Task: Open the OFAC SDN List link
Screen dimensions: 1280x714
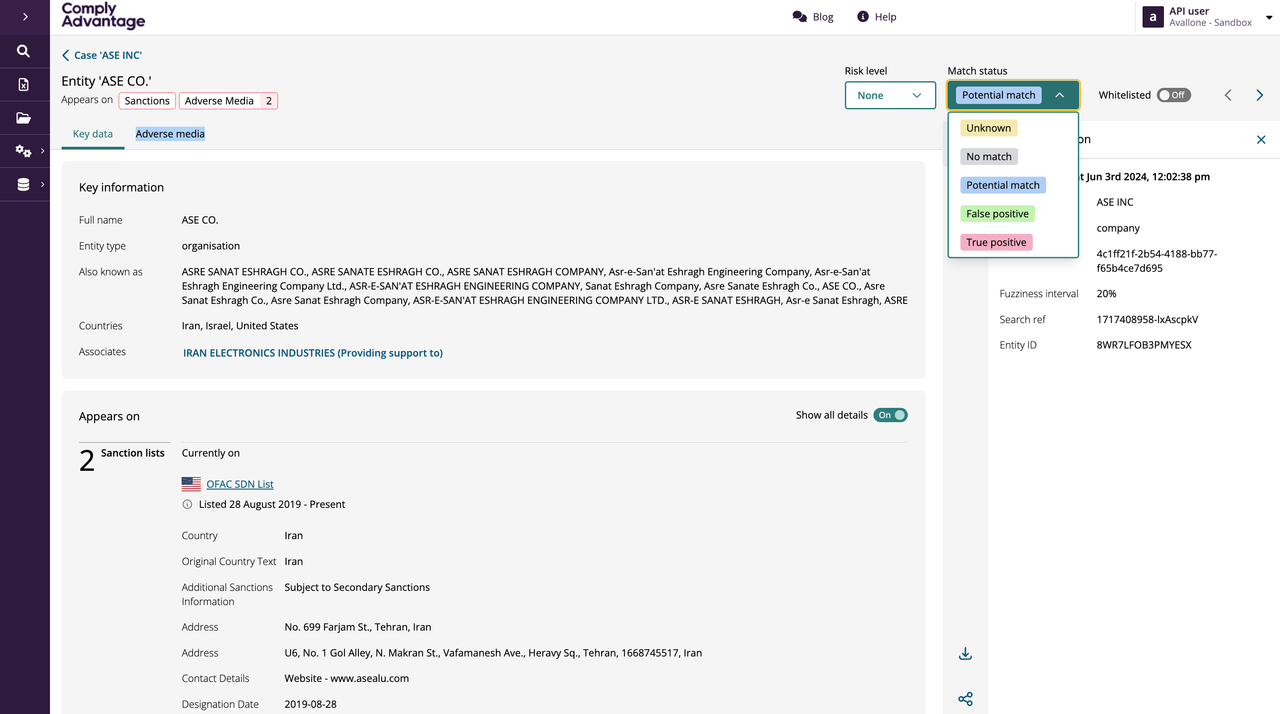Action: [240, 484]
